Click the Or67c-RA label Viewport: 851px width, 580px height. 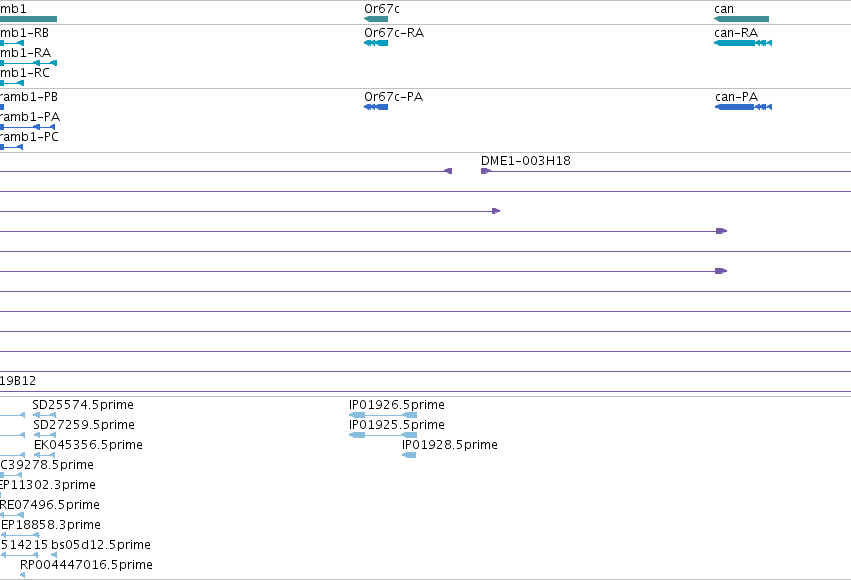pos(394,33)
